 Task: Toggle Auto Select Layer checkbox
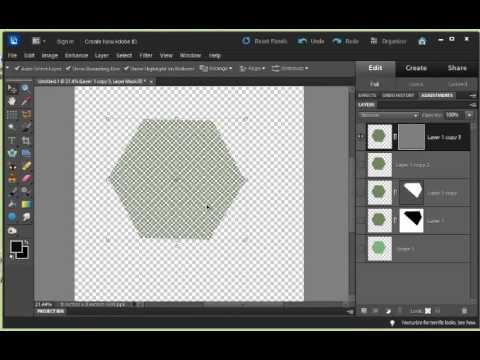pyautogui.click(x=17, y=68)
